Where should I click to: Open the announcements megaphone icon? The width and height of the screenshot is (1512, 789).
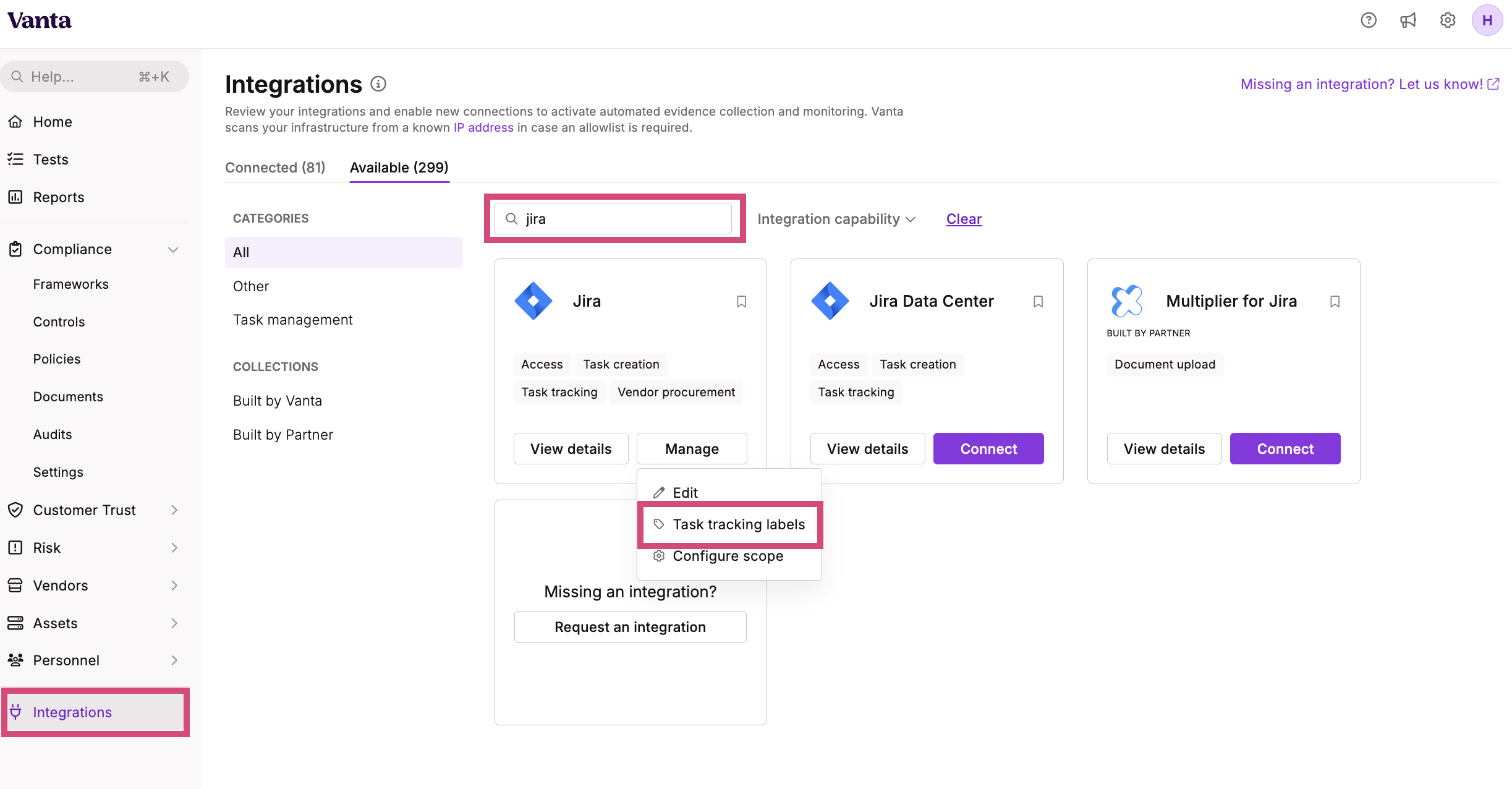coord(1408,20)
